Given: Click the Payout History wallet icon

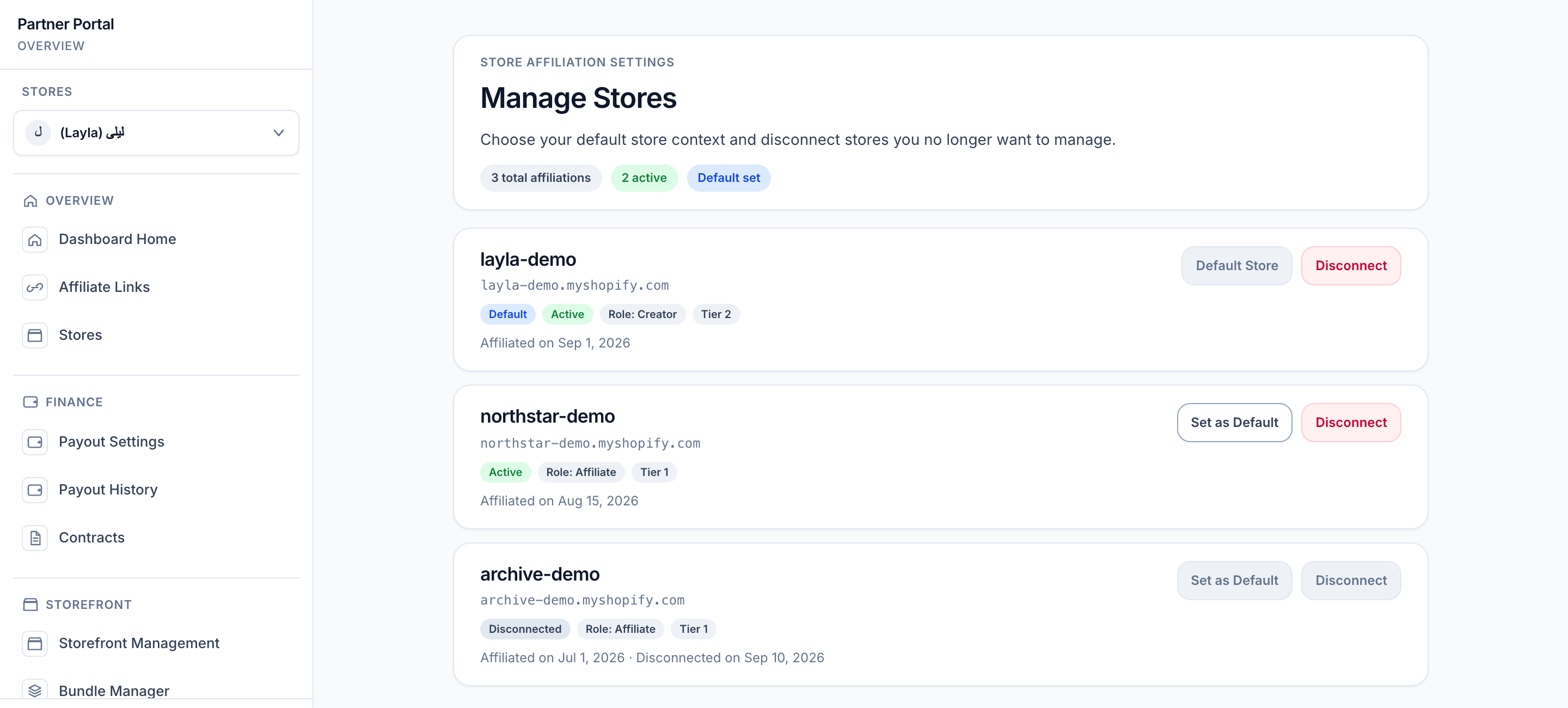Looking at the screenshot, I should [x=35, y=490].
